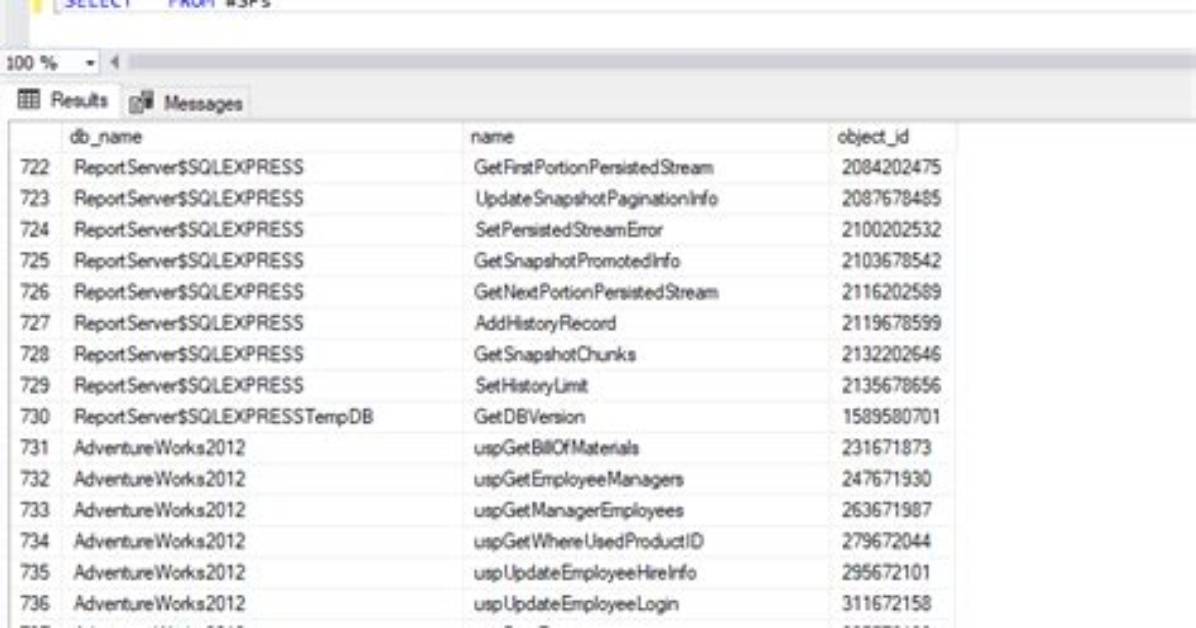Select the name column header
This screenshot has width=1196, height=628.
646,137
